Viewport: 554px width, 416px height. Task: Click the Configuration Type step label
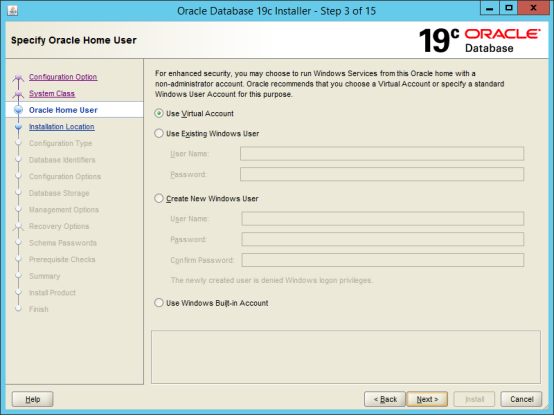[x=60, y=143]
